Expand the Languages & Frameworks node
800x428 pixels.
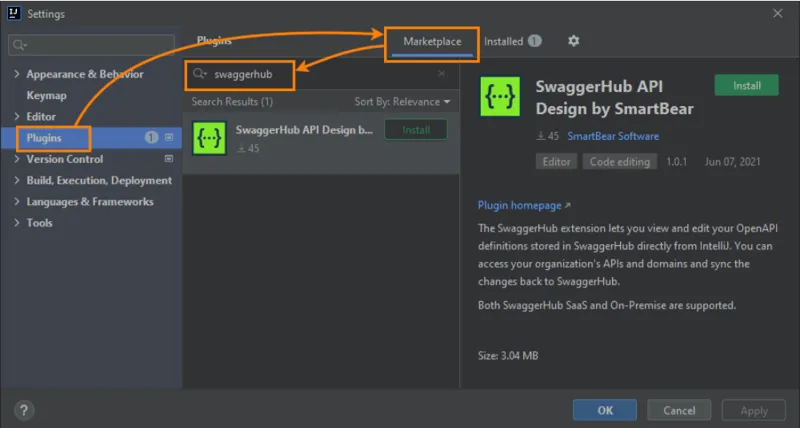16,202
